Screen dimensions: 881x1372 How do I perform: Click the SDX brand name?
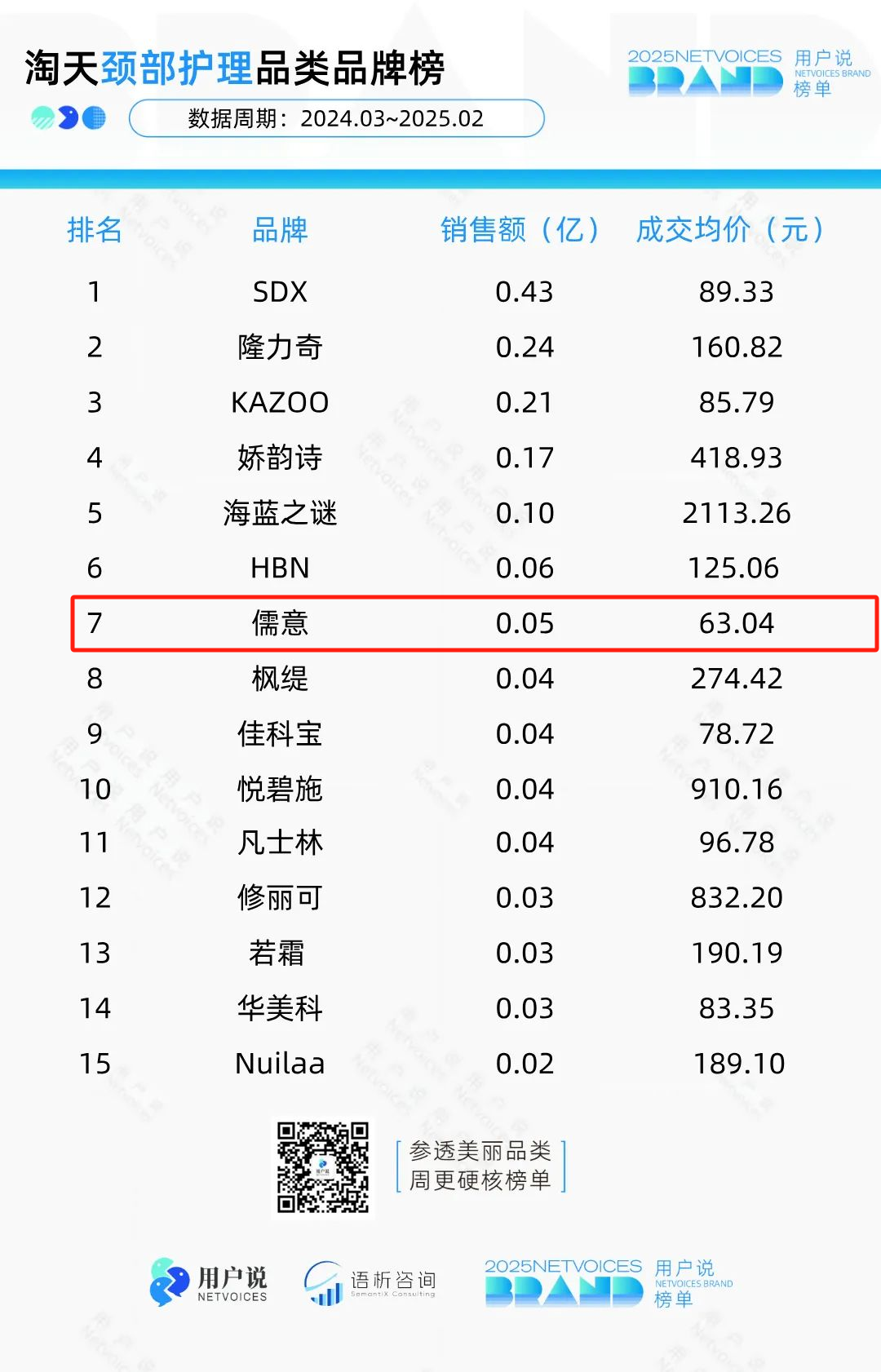(x=280, y=292)
